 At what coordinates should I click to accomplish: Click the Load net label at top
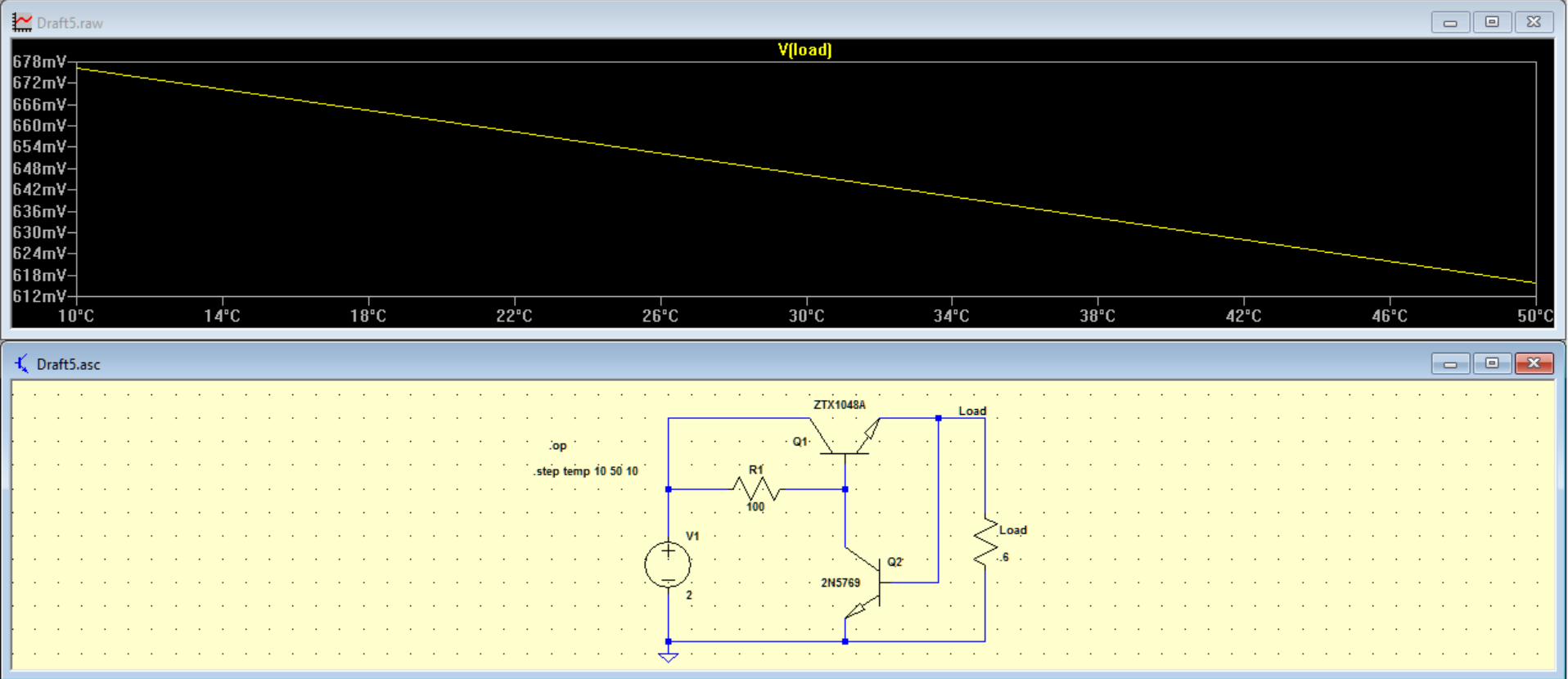(x=972, y=411)
